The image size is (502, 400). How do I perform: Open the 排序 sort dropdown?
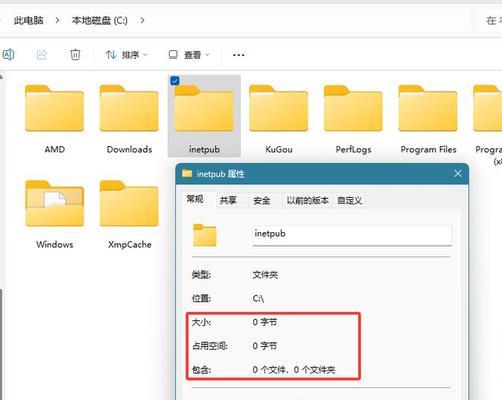(126, 55)
